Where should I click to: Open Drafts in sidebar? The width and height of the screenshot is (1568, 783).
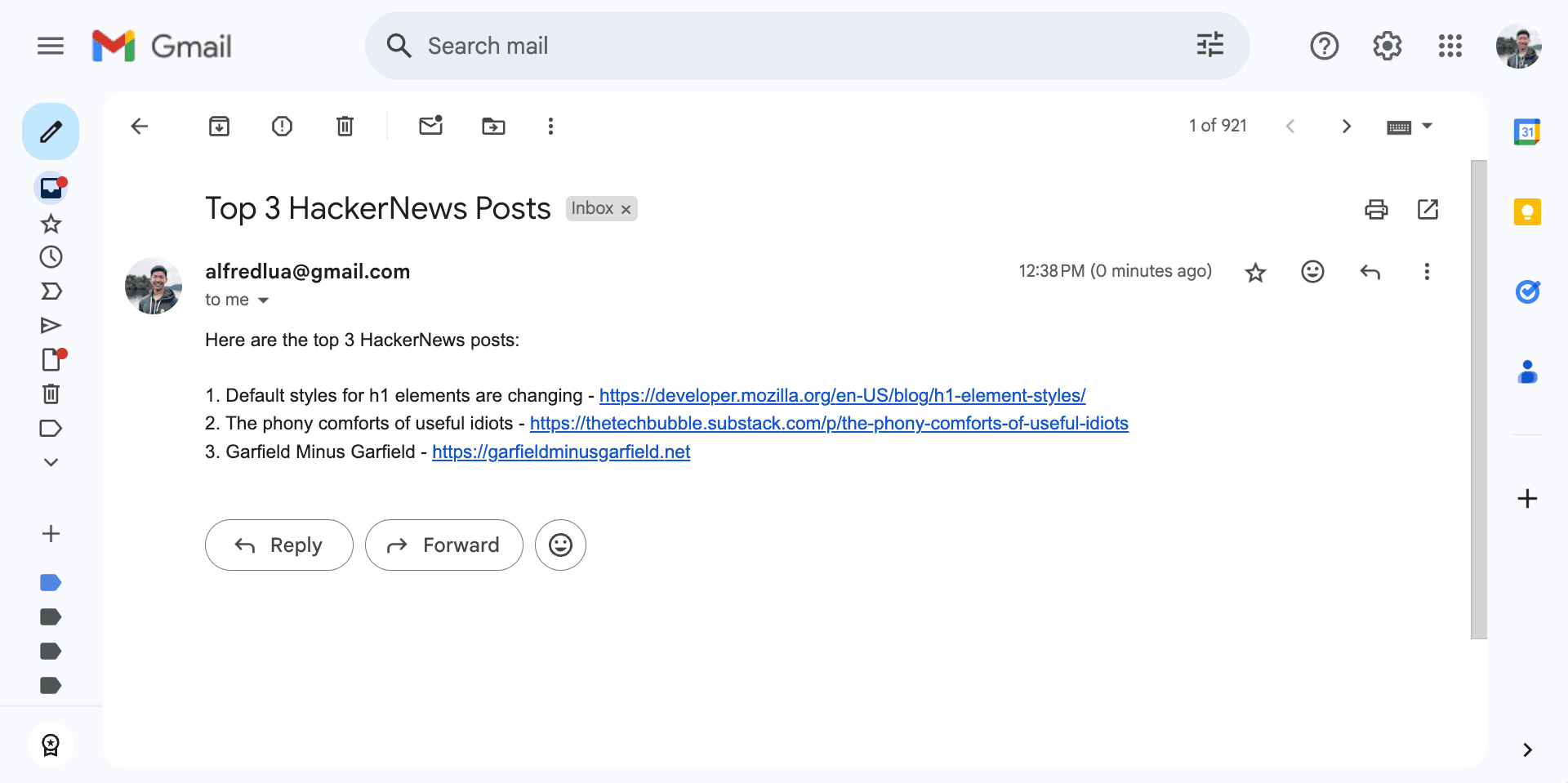click(x=52, y=359)
